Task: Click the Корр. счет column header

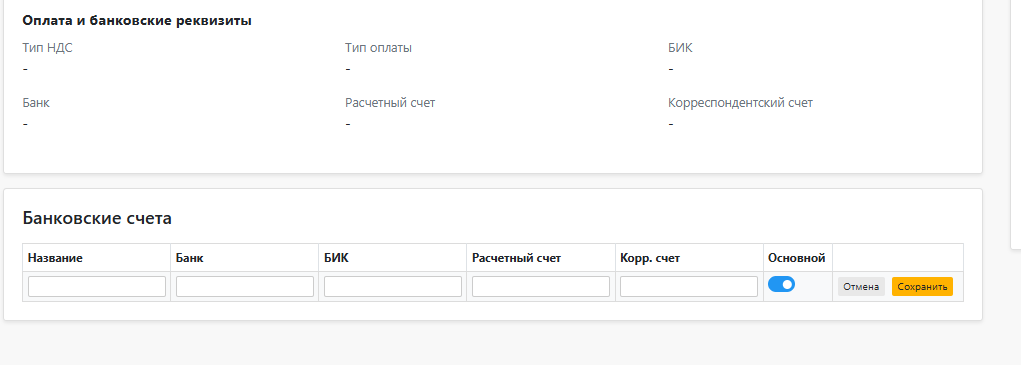Action: click(x=650, y=258)
